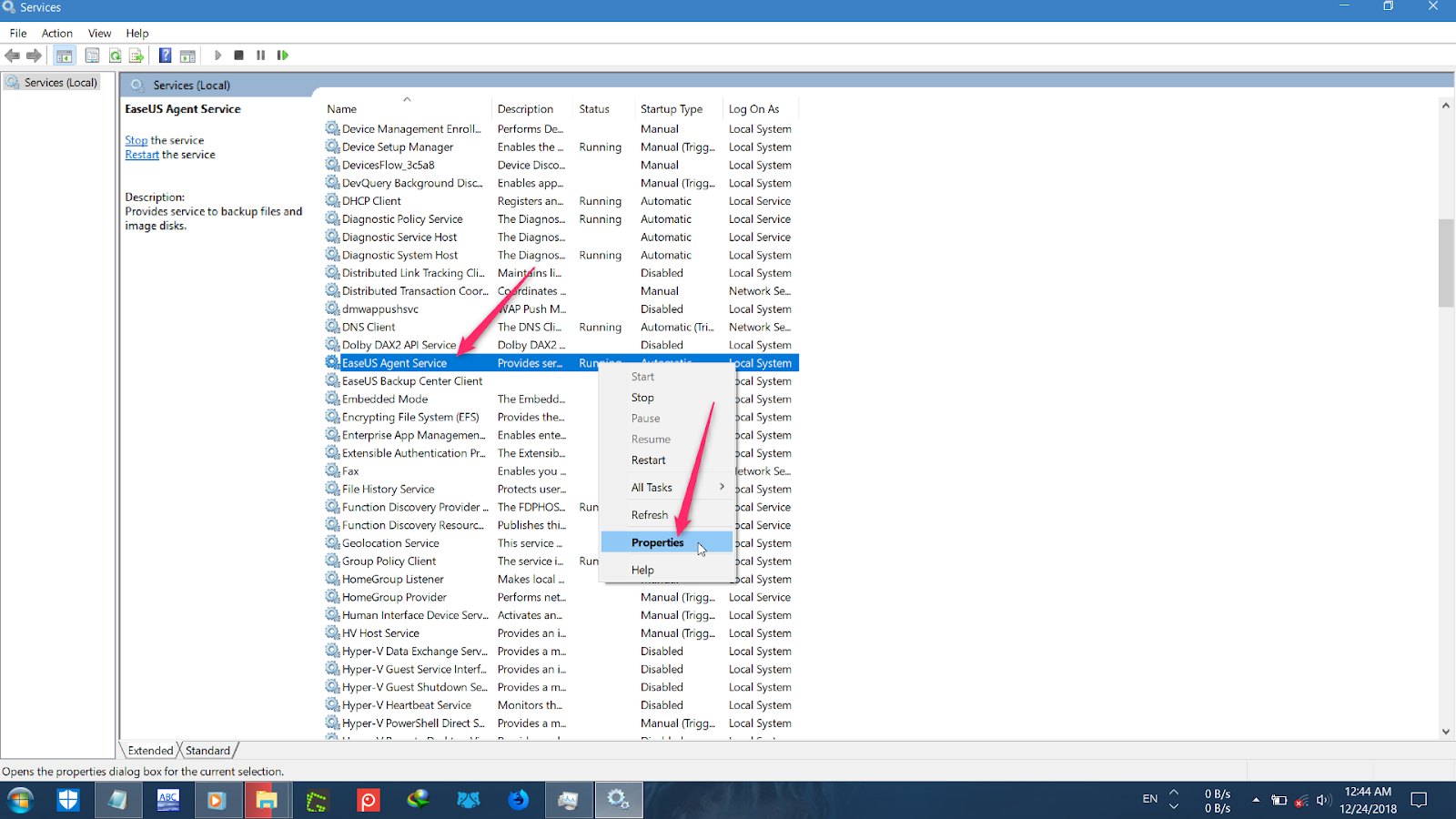Screen dimensions: 1456x819
Task: Select the Fax service row
Action: click(561, 471)
